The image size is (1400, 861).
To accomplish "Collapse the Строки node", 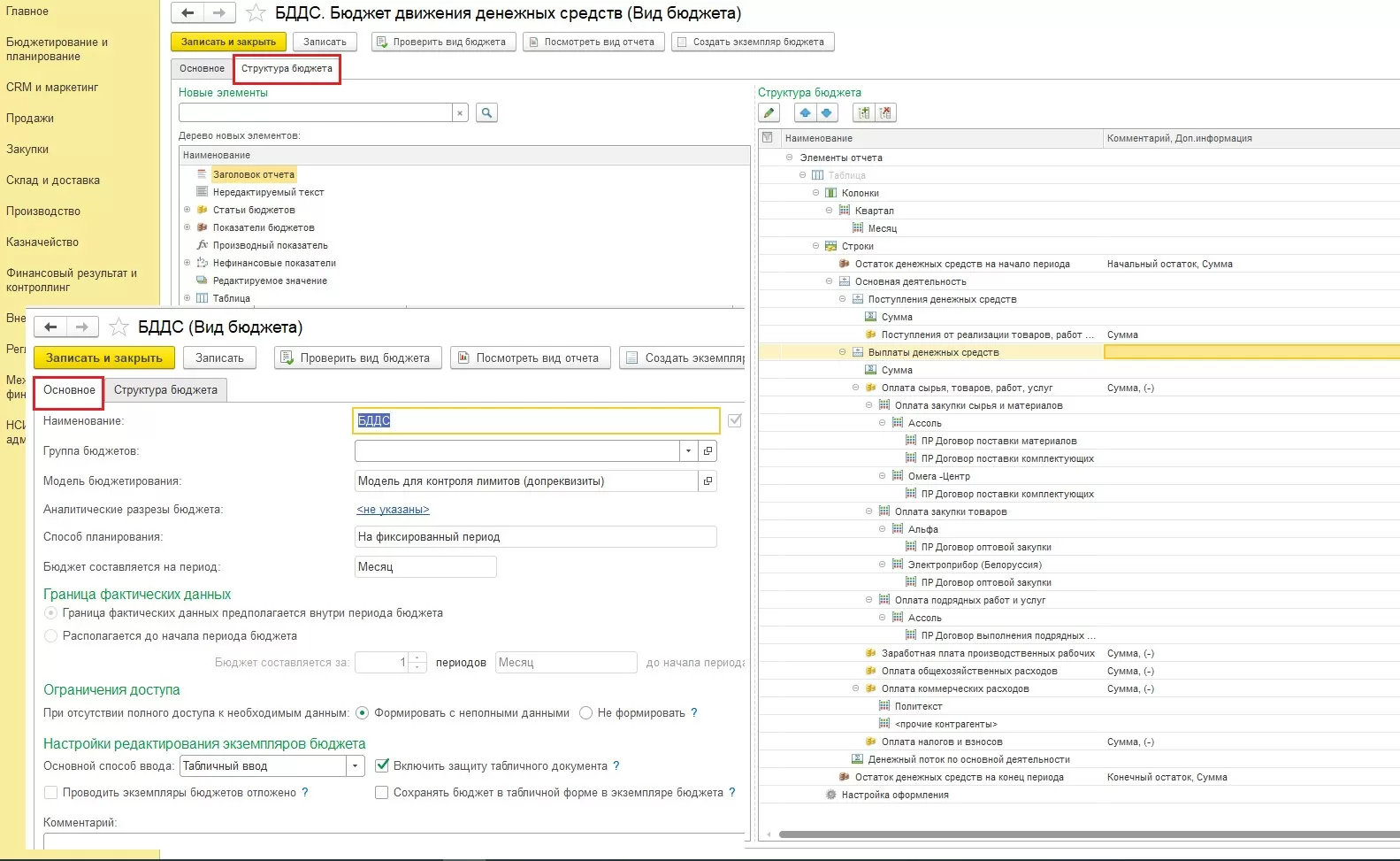I will (816, 246).
